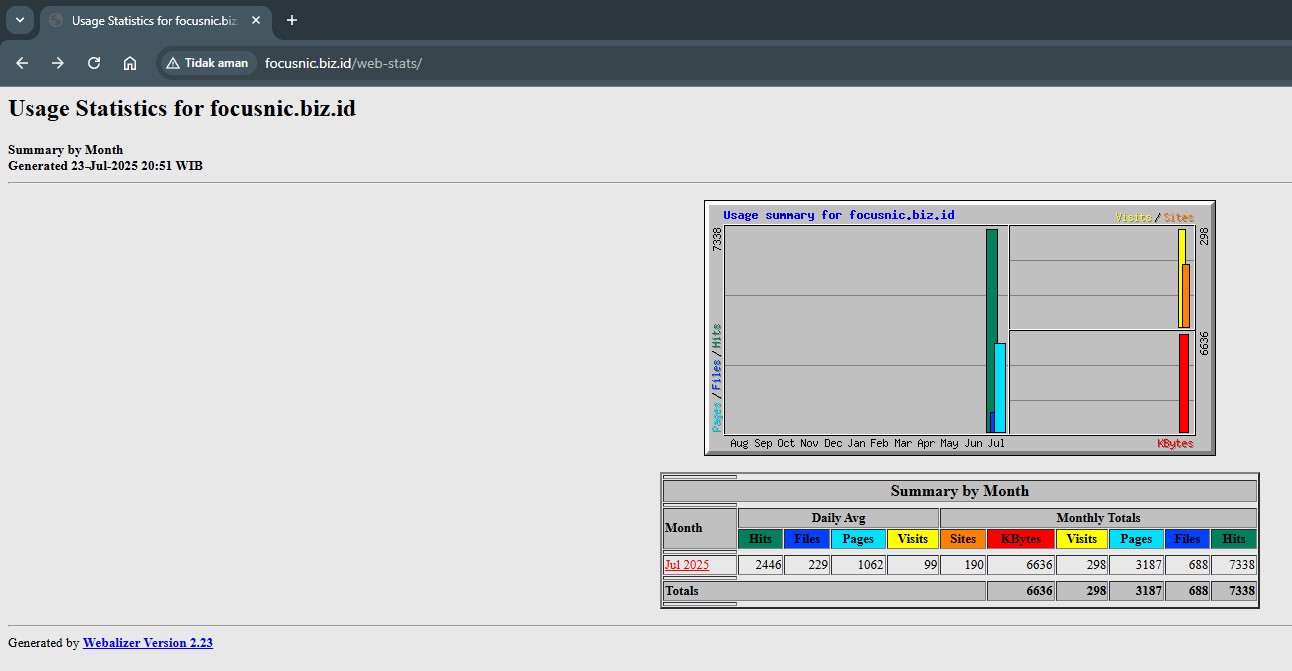The height and width of the screenshot is (671, 1292).
Task: Go to the browser home page
Action: click(130, 63)
